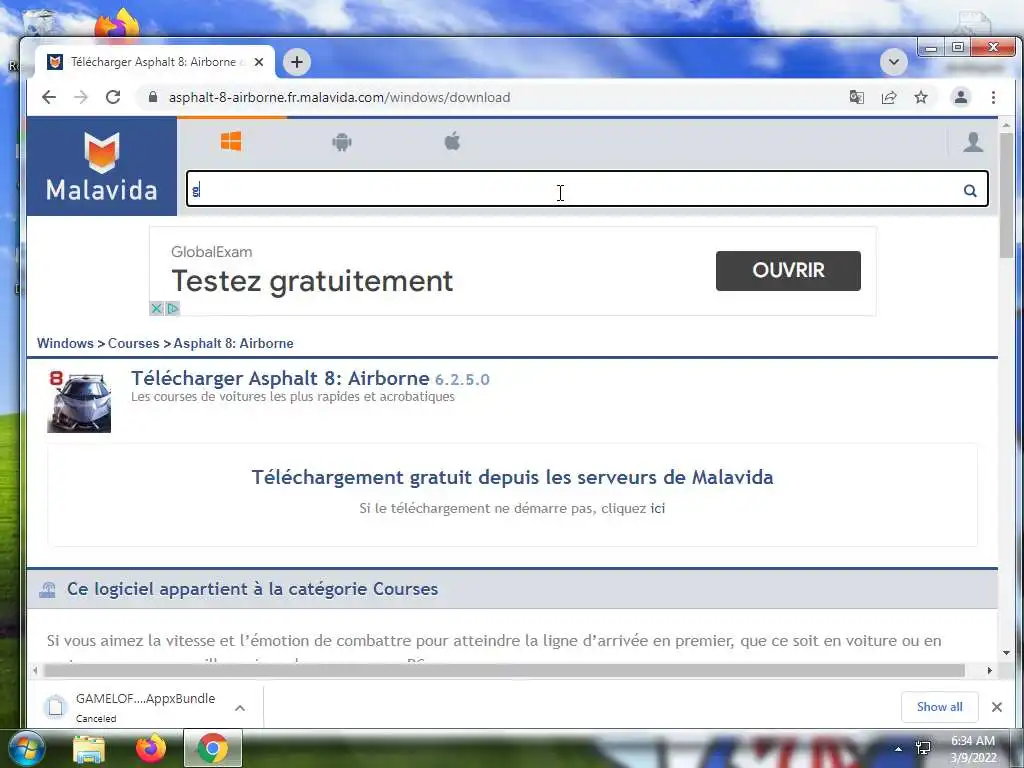The width and height of the screenshot is (1024, 768).
Task: Show hidden system tray icons
Action: pyautogui.click(x=898, y=749)
